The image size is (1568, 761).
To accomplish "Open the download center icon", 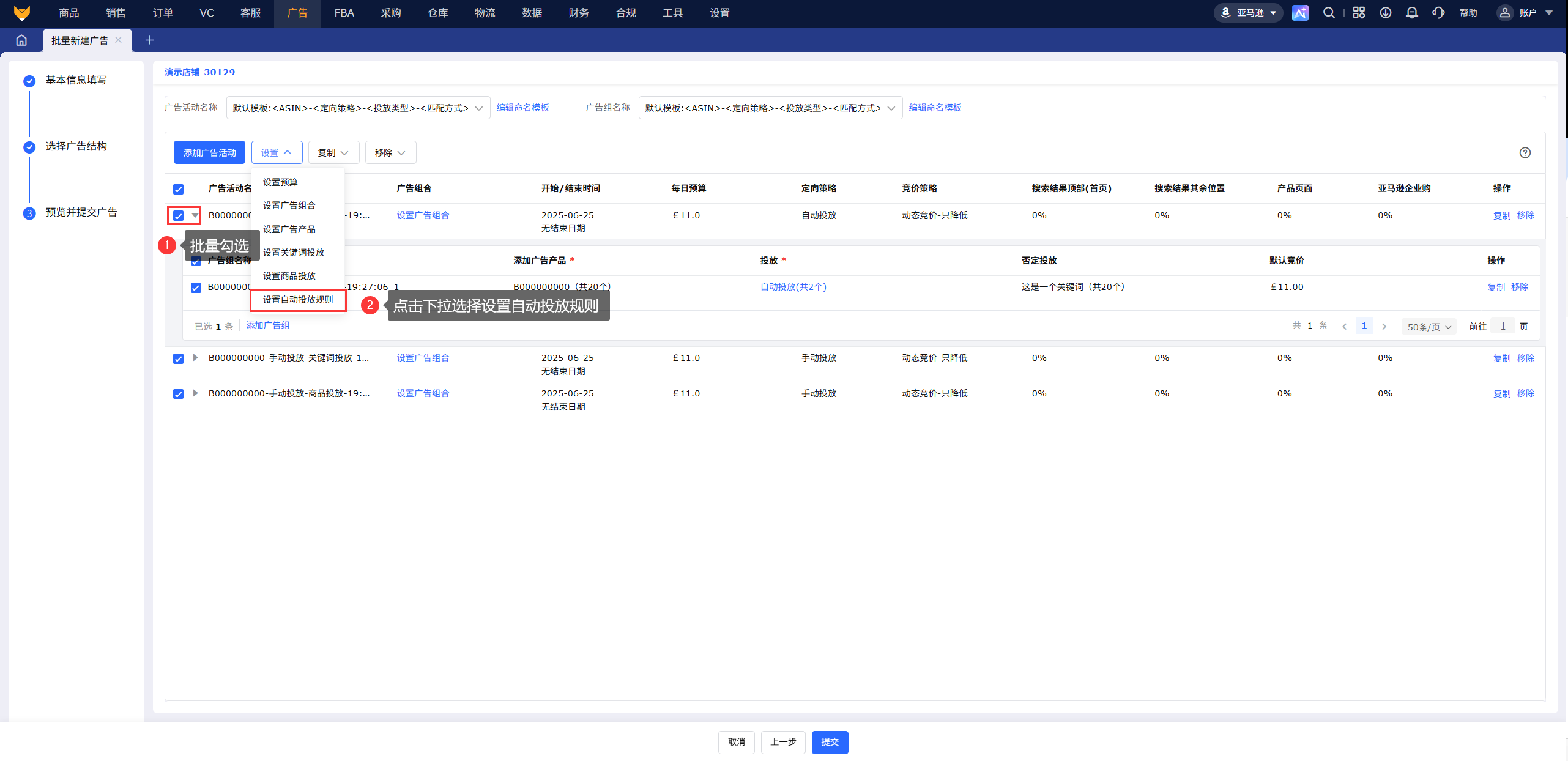I will (x=1385, y=13).
